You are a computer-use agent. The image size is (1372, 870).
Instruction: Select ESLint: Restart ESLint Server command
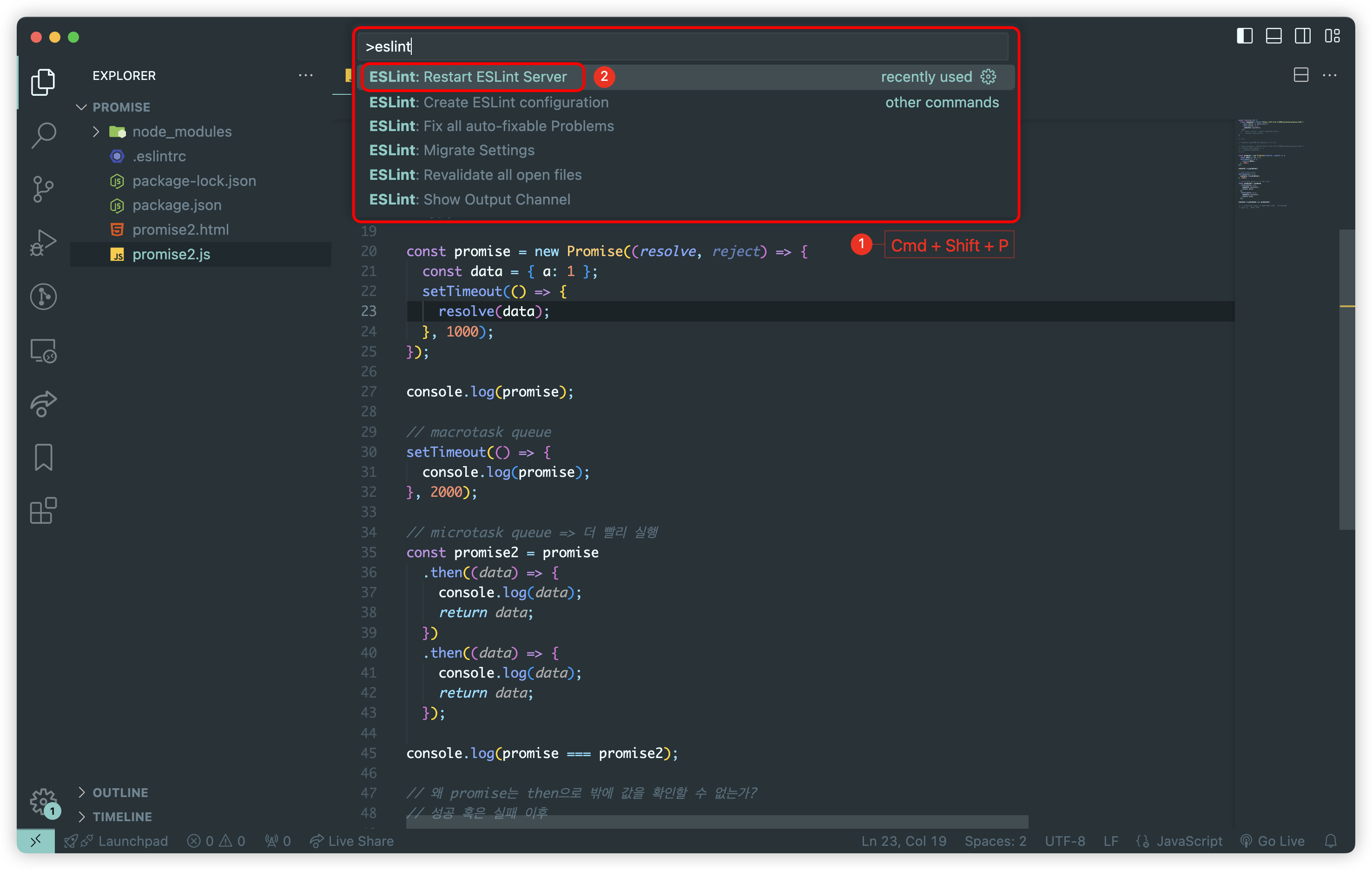[x=686, y=77]
